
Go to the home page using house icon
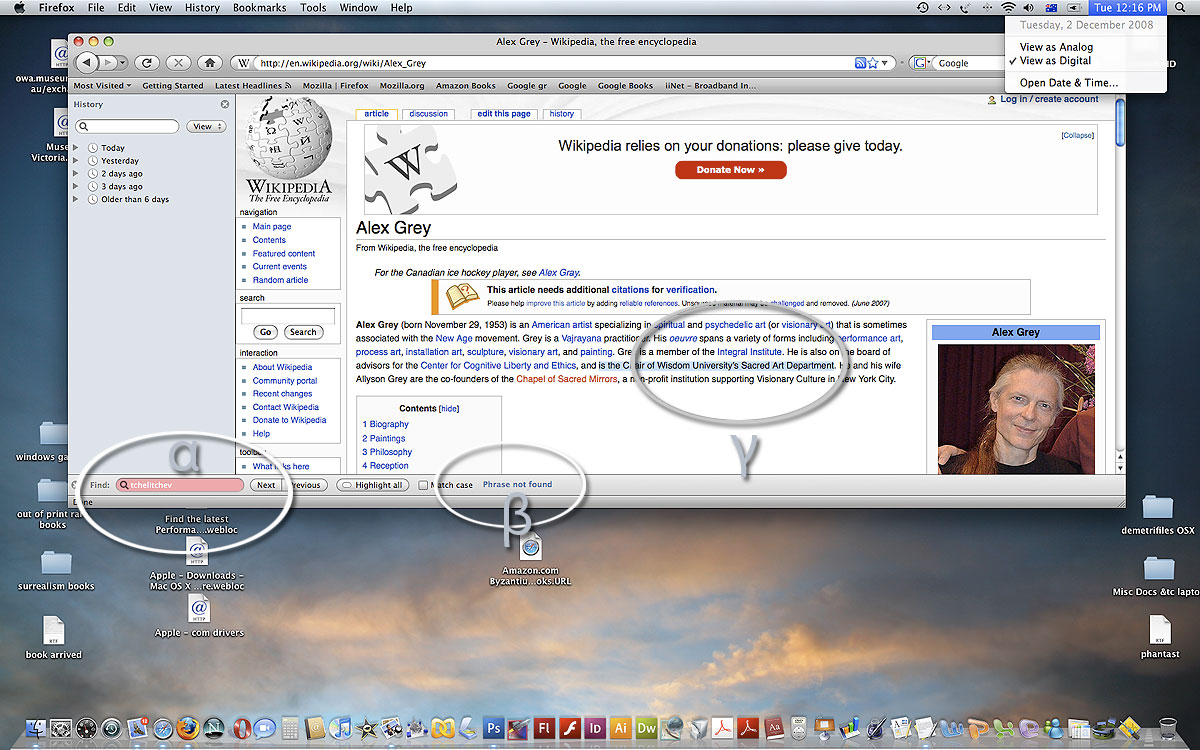pos(209,62)
